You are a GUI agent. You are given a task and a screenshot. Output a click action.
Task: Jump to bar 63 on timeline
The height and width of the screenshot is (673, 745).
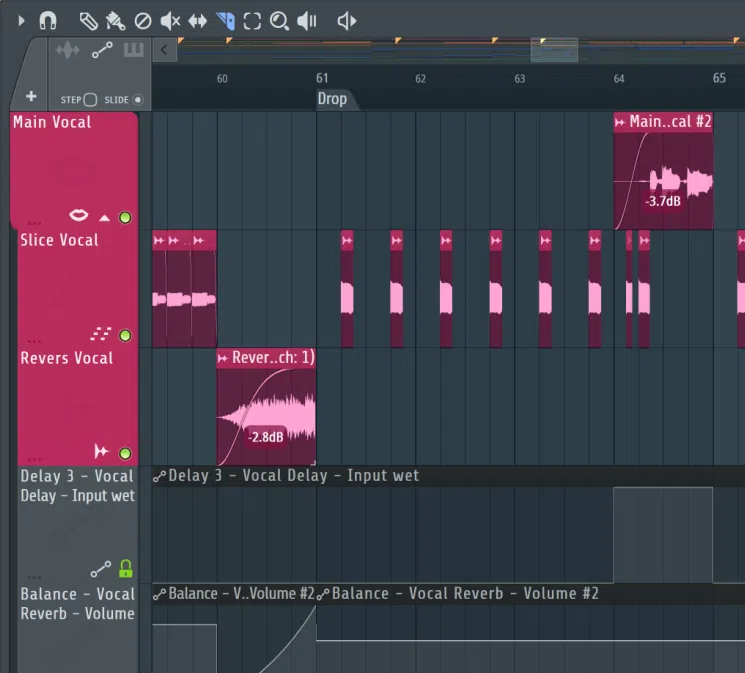click(520, 79)
